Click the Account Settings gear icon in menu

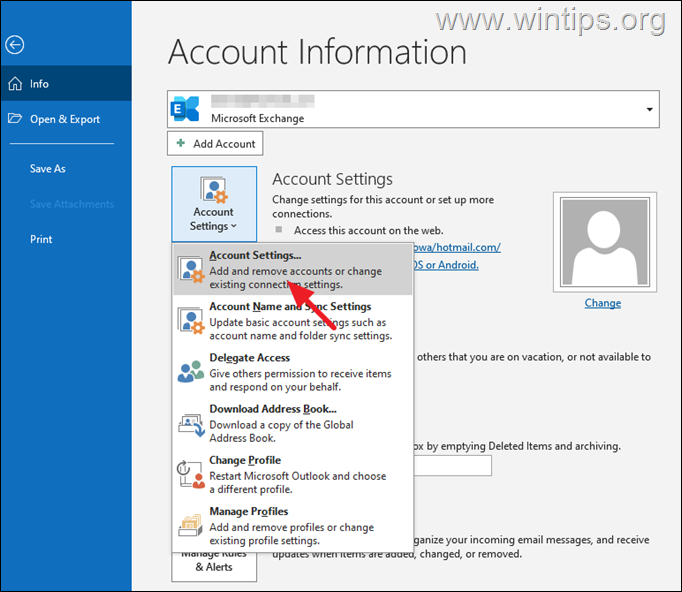[190, 269]
